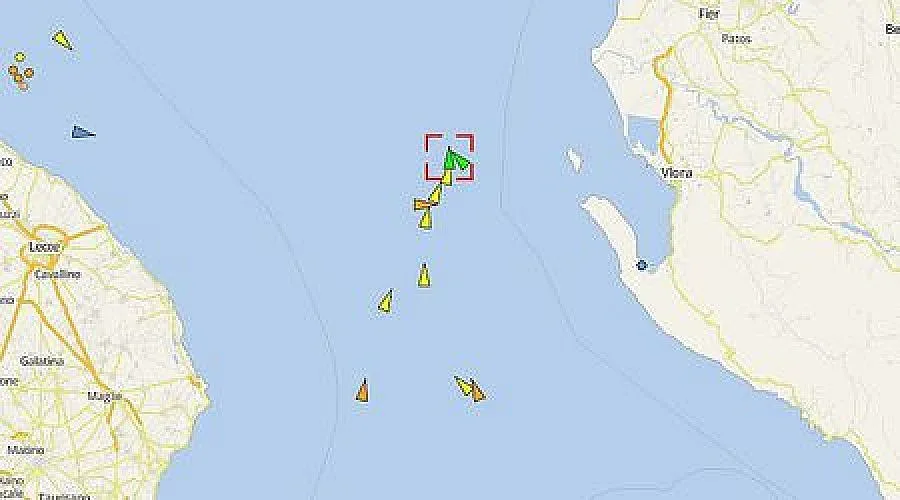900x500 pixels.
Task: Click the Maglie town label
Action: tap(104, 396)
